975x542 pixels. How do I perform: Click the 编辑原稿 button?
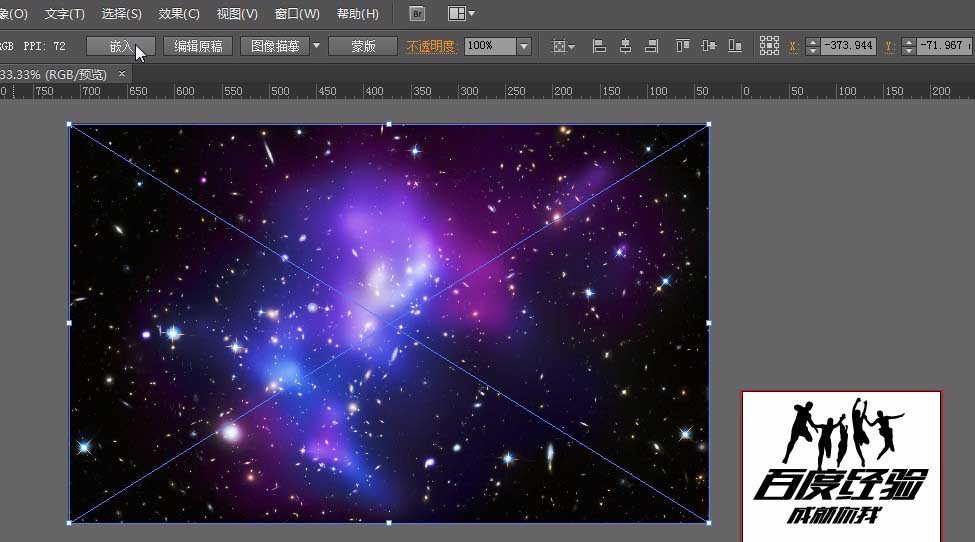tap(198, 46)
